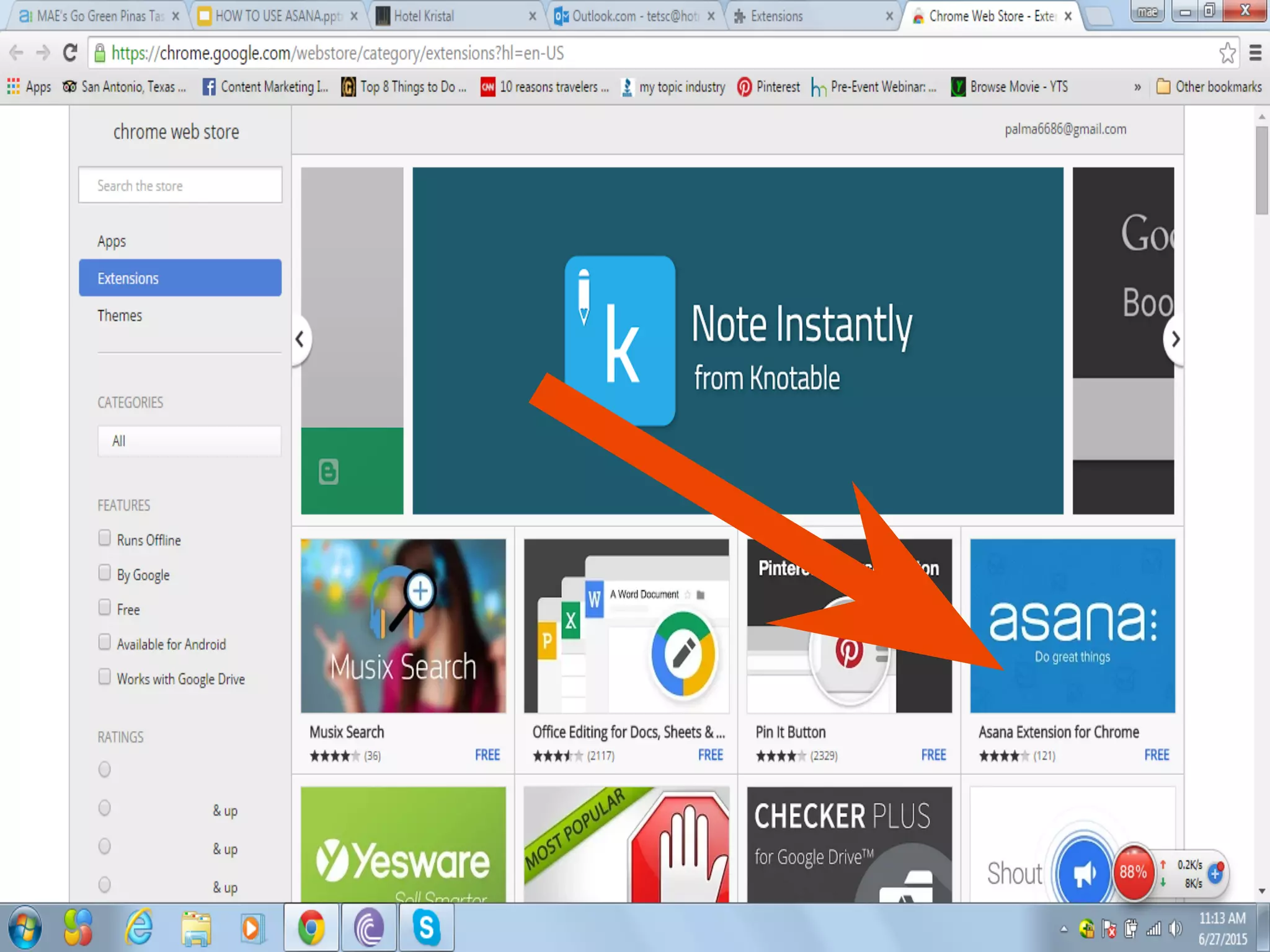Click the palma6686@gmail.com account link

[1065, 129]
